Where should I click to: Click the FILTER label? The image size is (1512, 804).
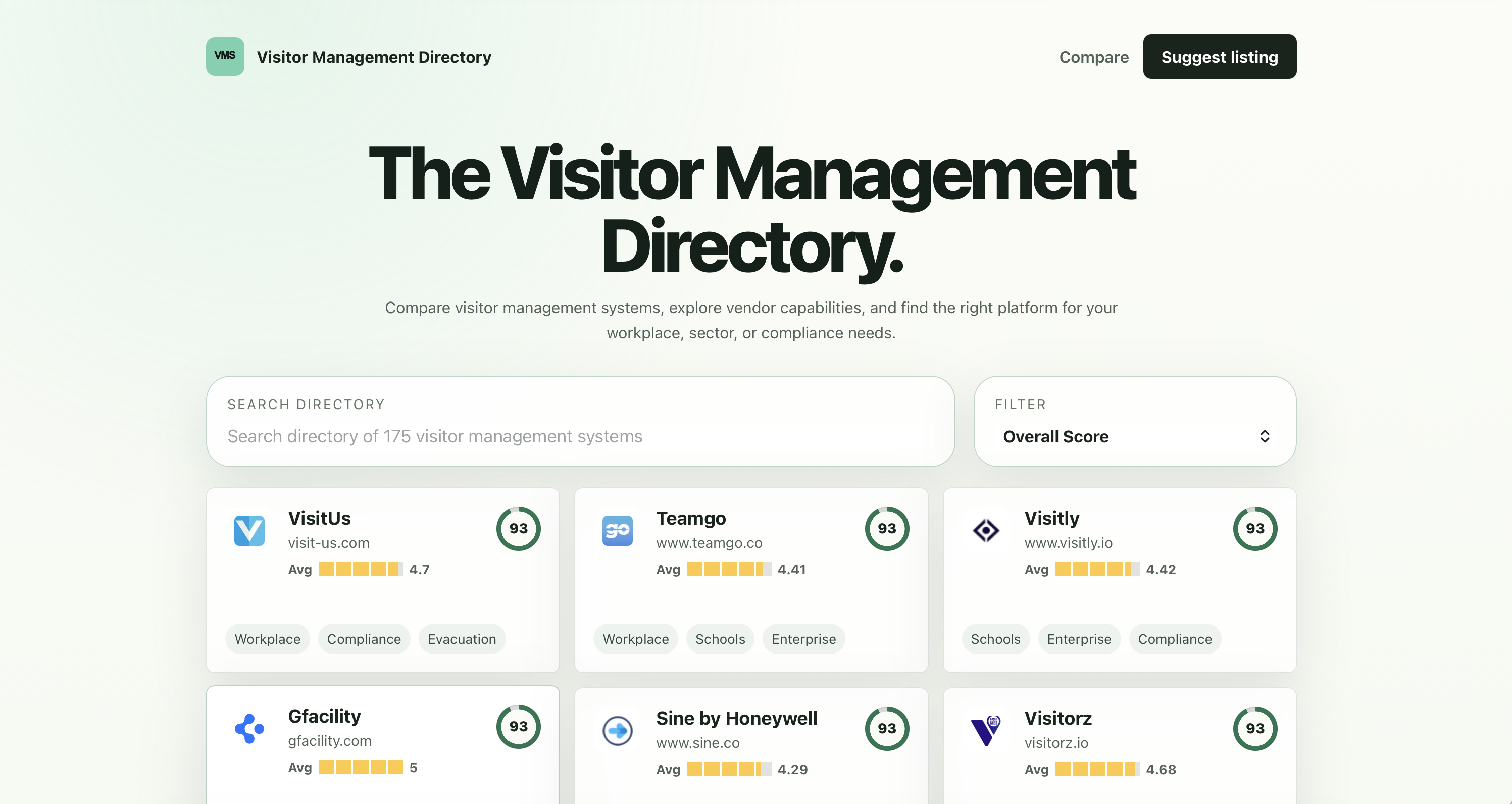click(x=1020, y=405)
